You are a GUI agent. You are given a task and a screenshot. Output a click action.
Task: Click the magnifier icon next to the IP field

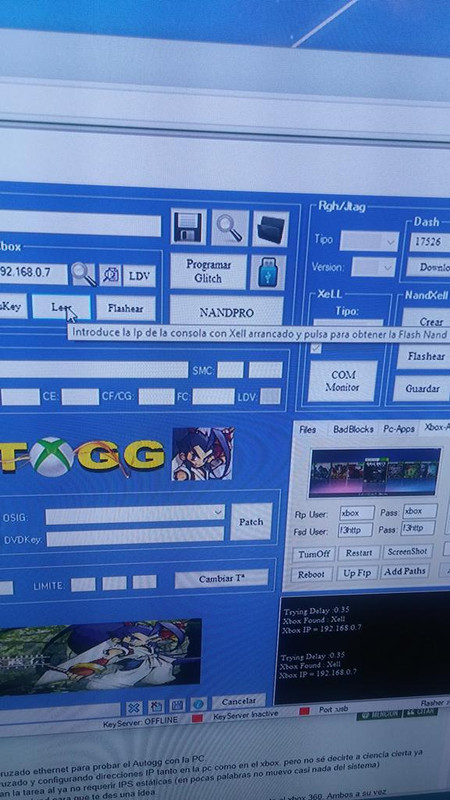point(84,274)
